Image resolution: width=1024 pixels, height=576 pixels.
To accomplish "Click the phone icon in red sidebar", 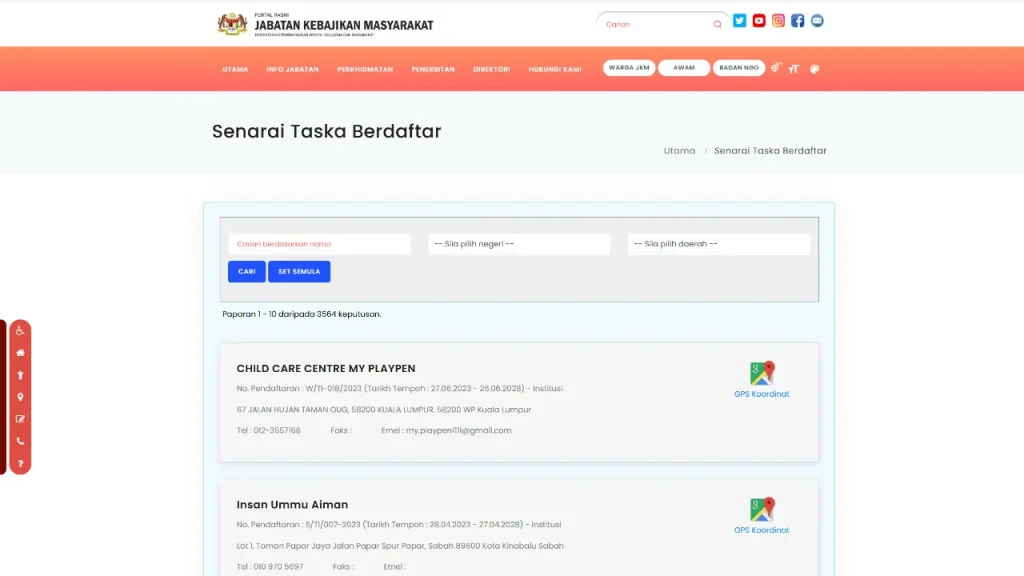I will click(x=20, y=441).
